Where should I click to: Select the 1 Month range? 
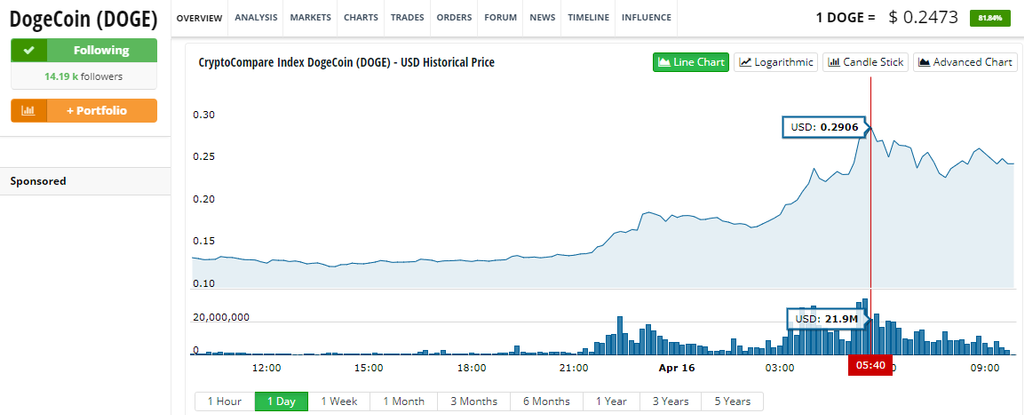[404, 401]
